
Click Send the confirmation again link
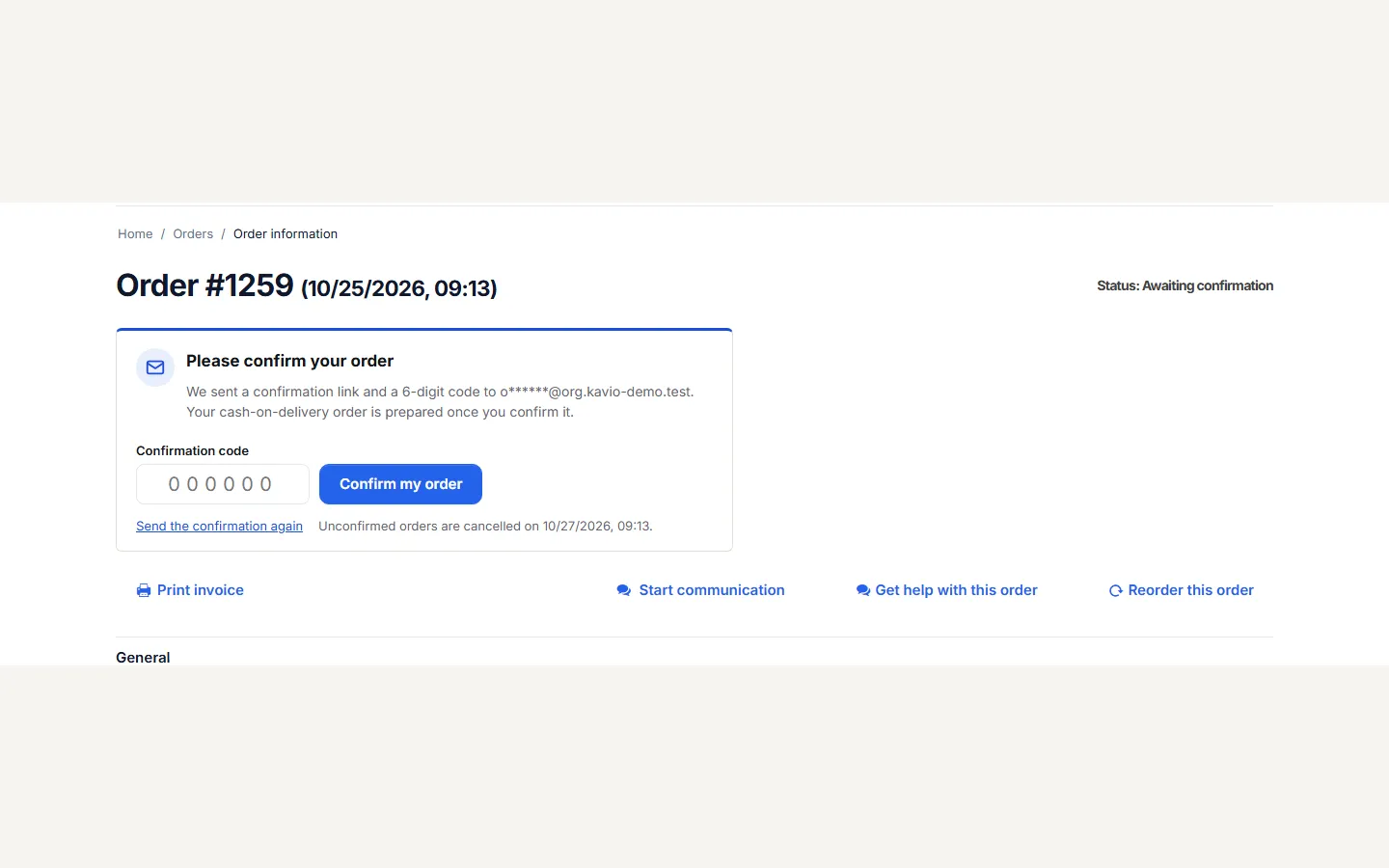coord(219,527)
